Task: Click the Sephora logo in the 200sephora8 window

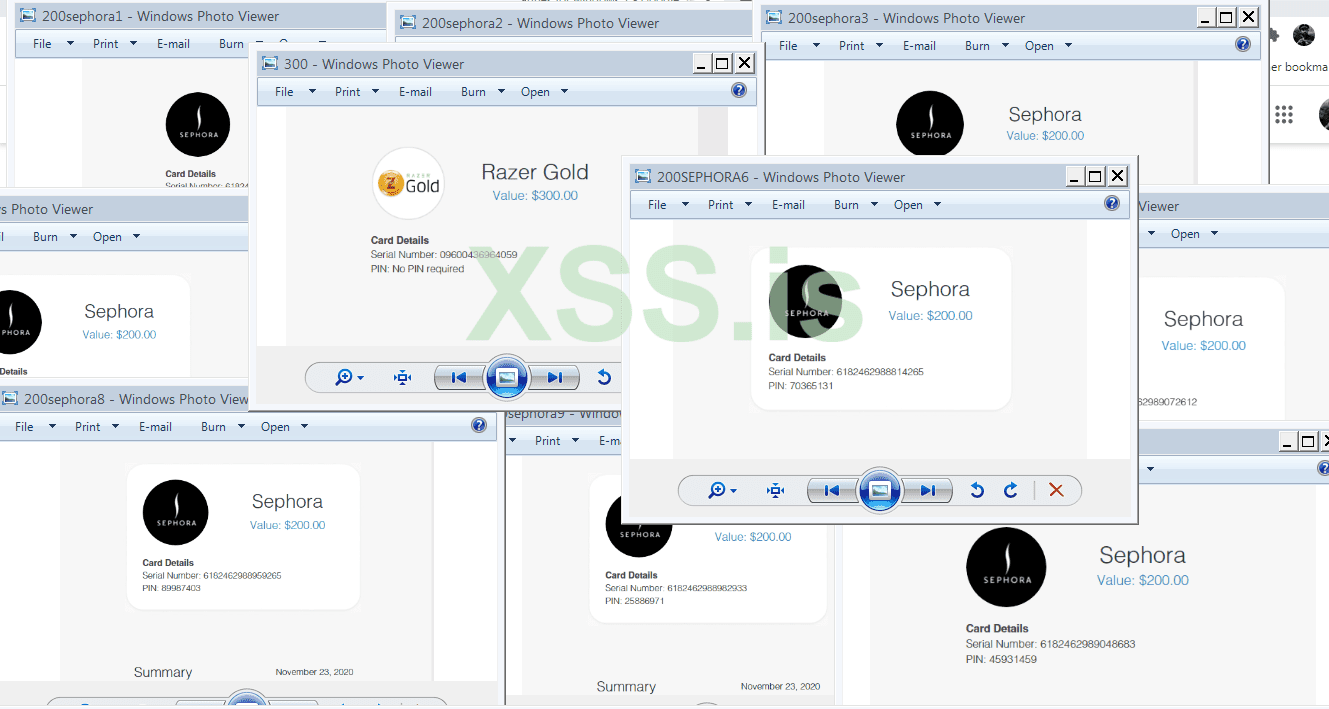Action: pyautogui.click(x=176, y=512)
